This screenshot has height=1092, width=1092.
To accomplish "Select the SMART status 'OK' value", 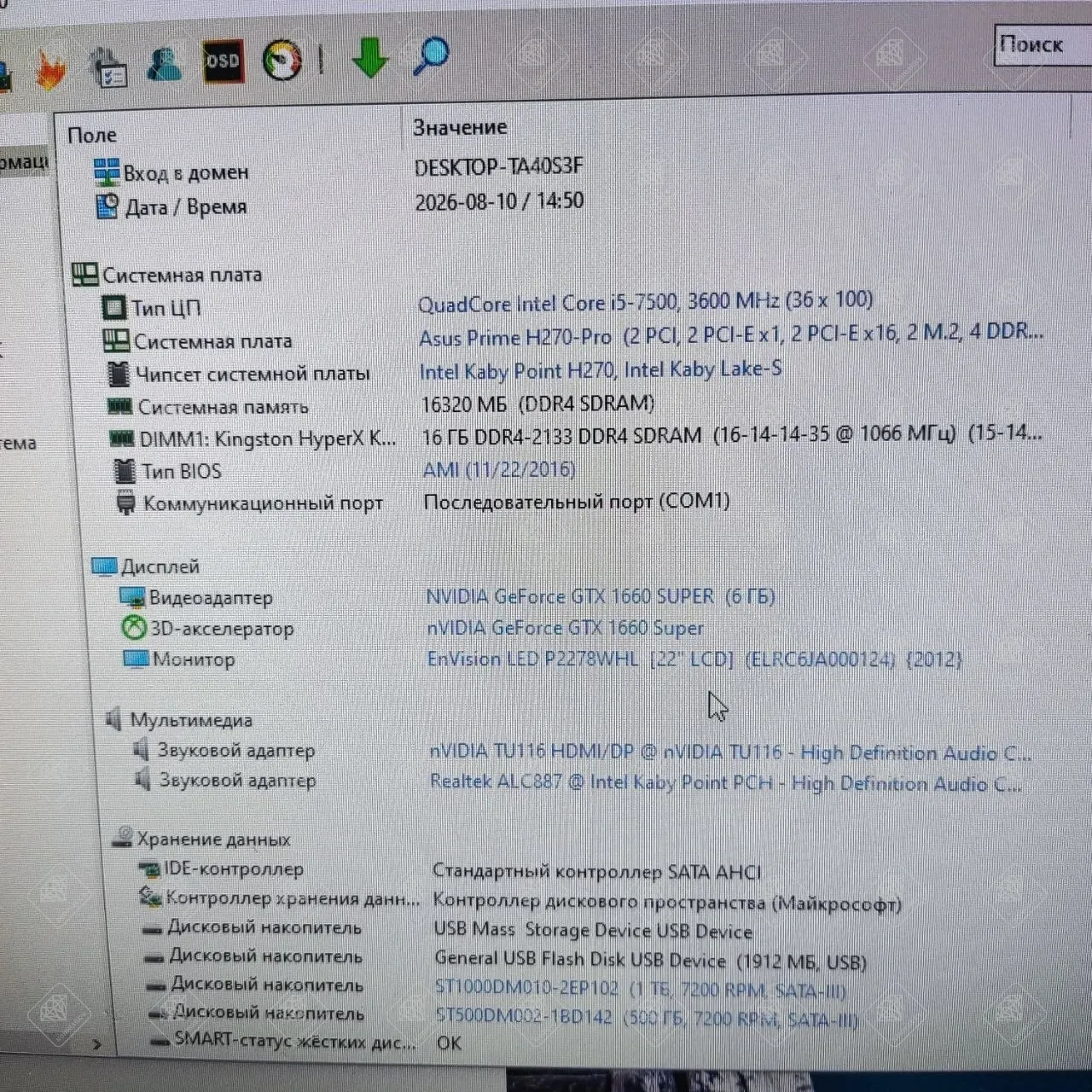I will 449,1043.
